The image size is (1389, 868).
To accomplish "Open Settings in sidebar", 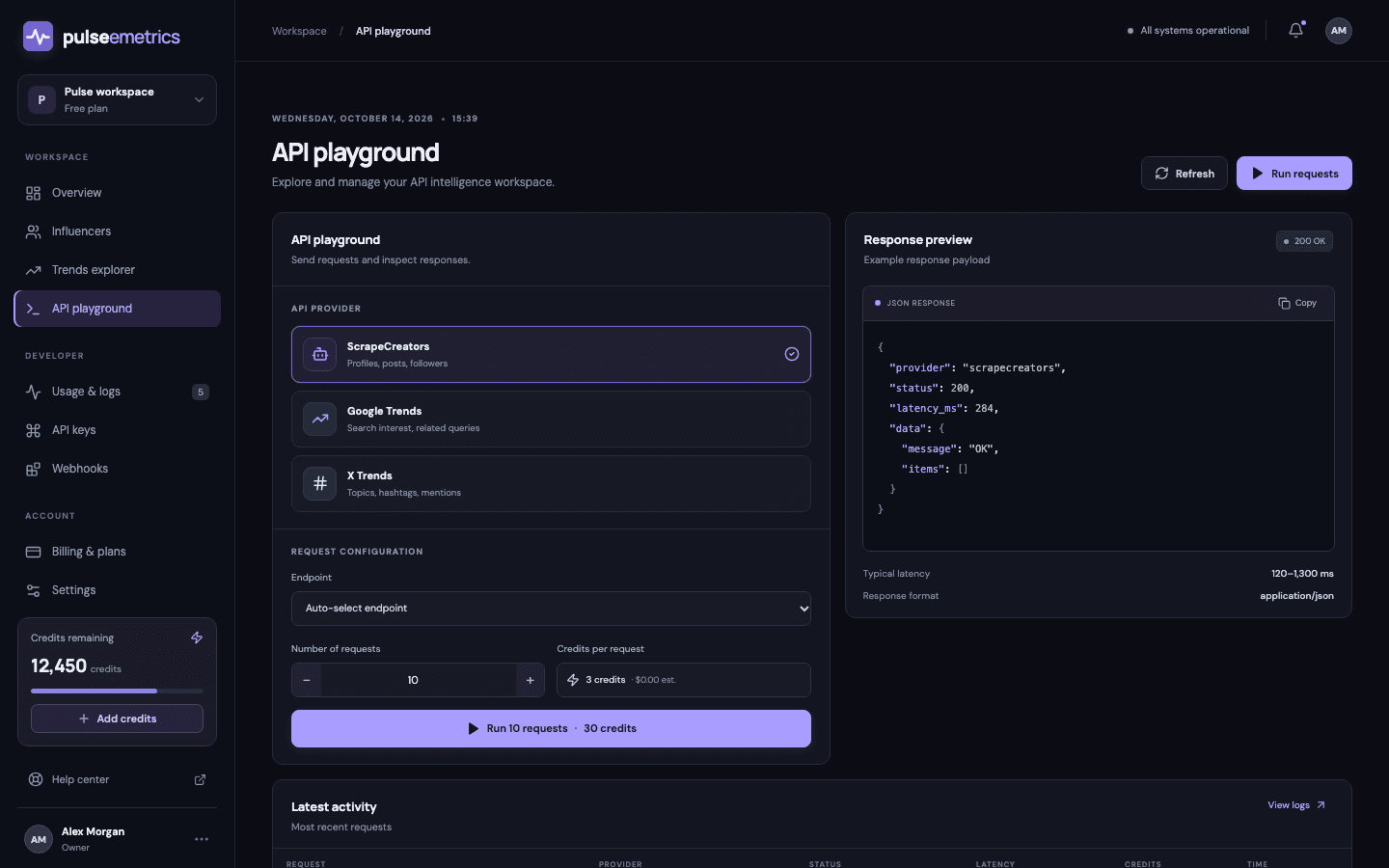I will point(117,590).
